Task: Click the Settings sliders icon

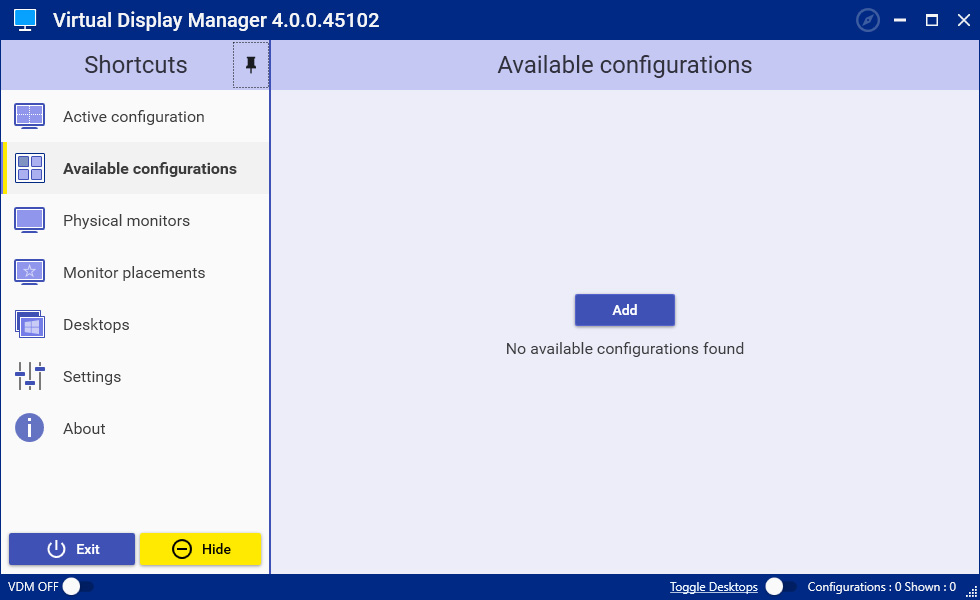Action: (29, 376)
